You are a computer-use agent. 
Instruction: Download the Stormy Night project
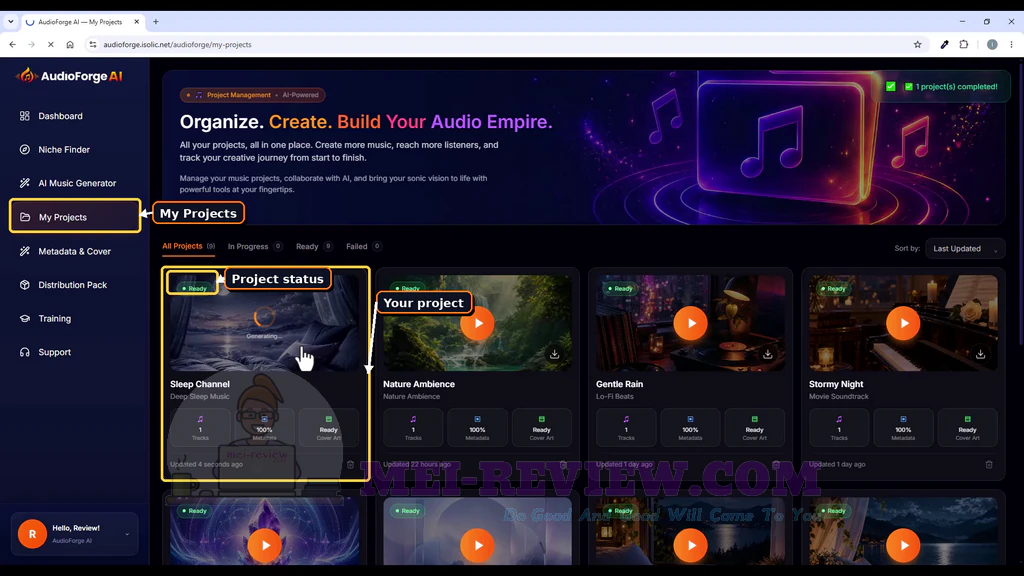980,354
